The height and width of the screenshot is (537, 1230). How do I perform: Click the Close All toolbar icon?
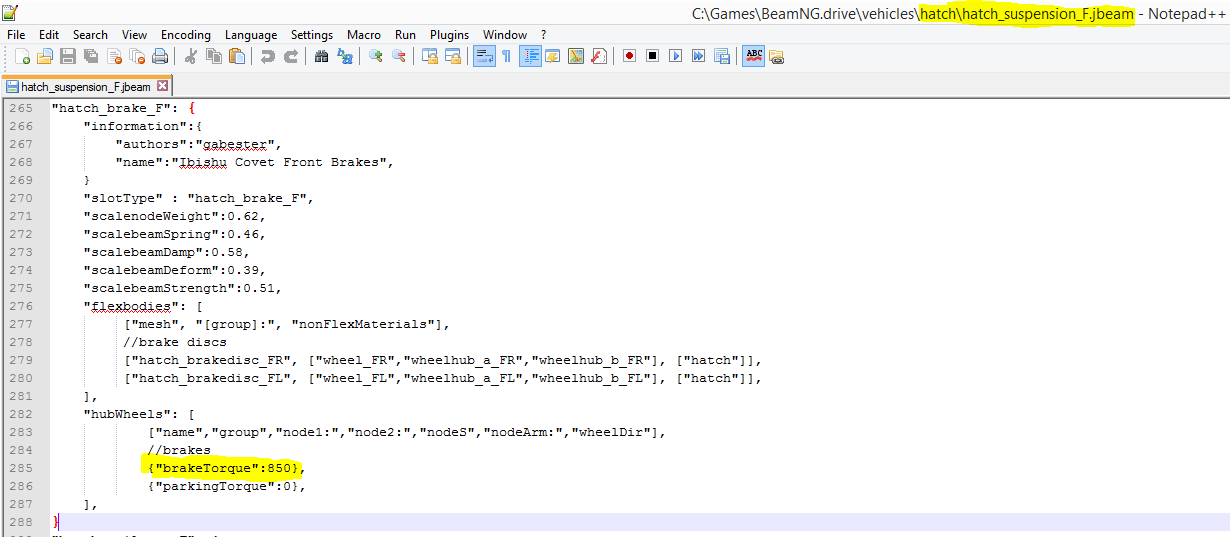coord(137,56)
